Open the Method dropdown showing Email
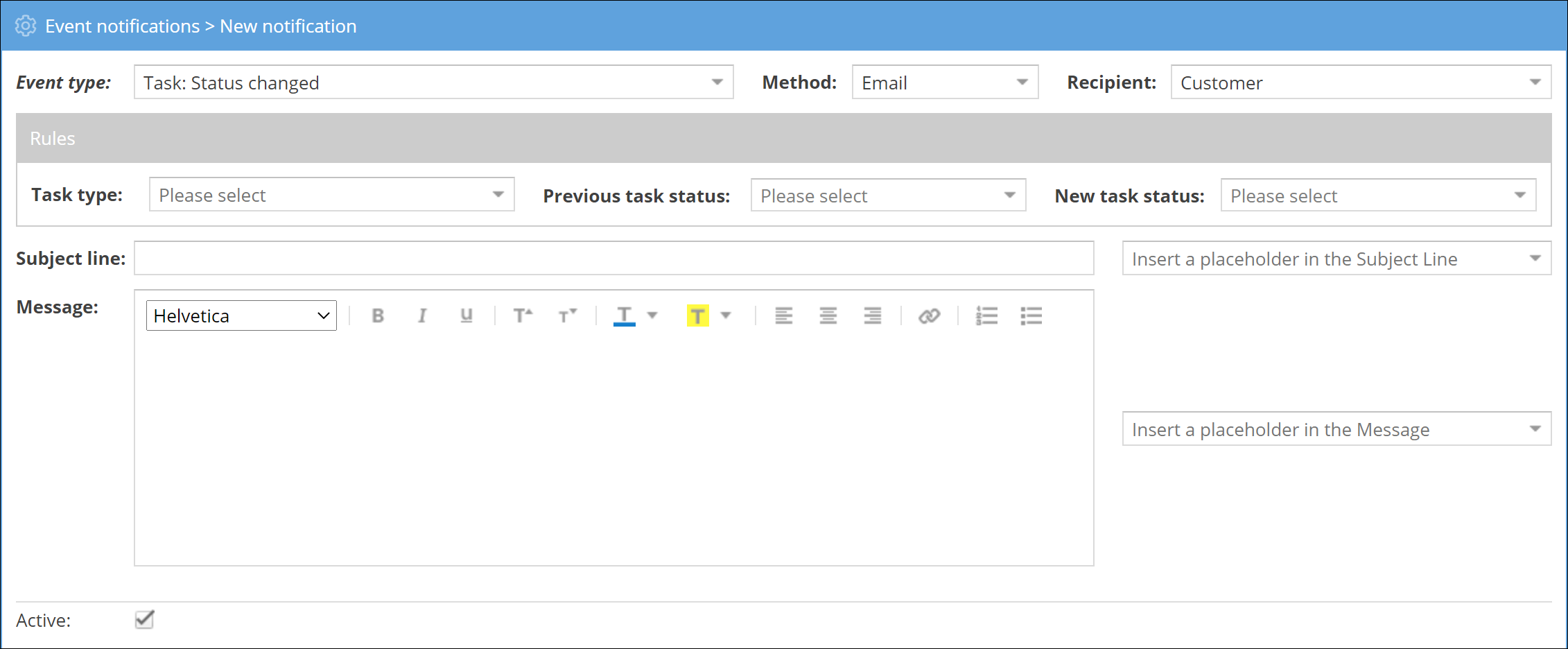 (x=944, y=83)
